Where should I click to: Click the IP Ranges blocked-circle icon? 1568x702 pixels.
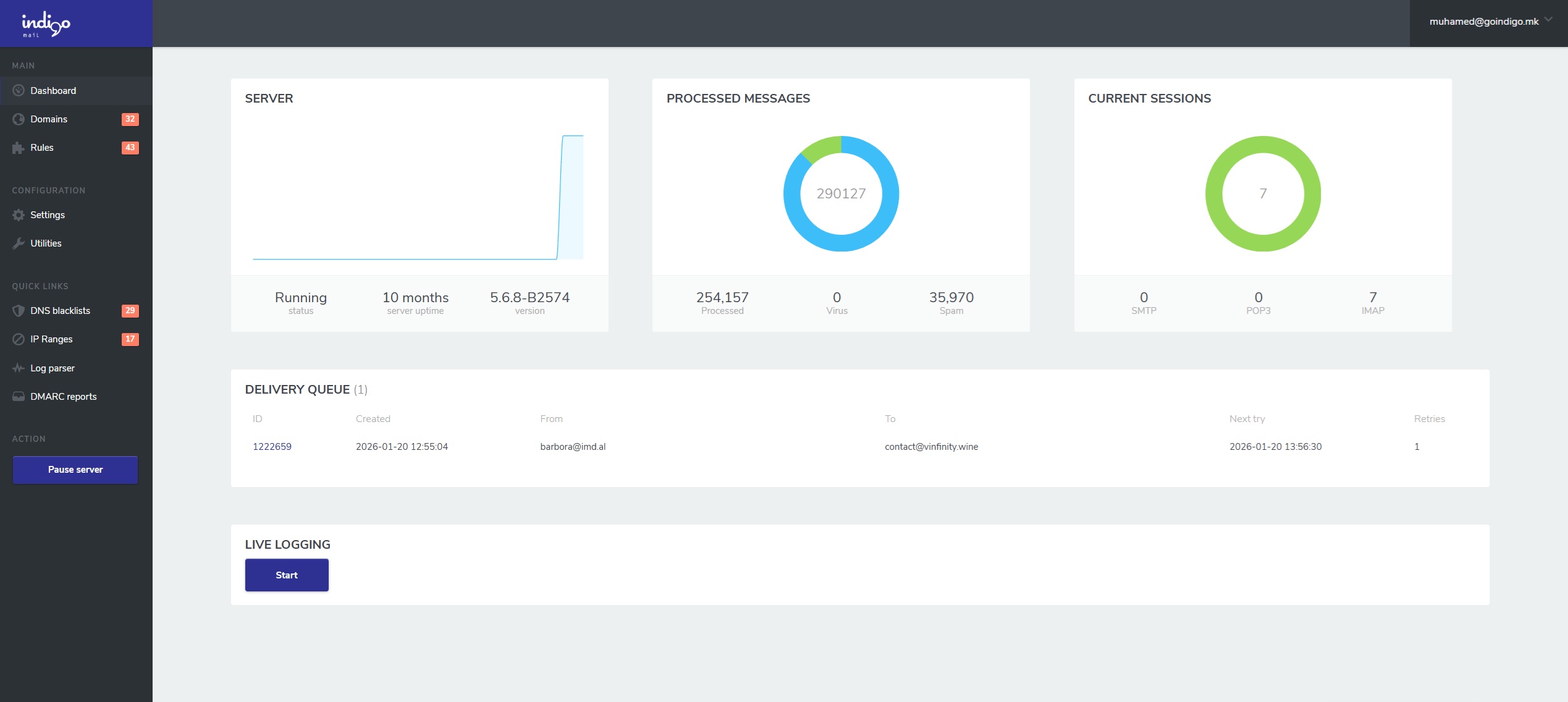pyautogui.click(x=19, y=339)
